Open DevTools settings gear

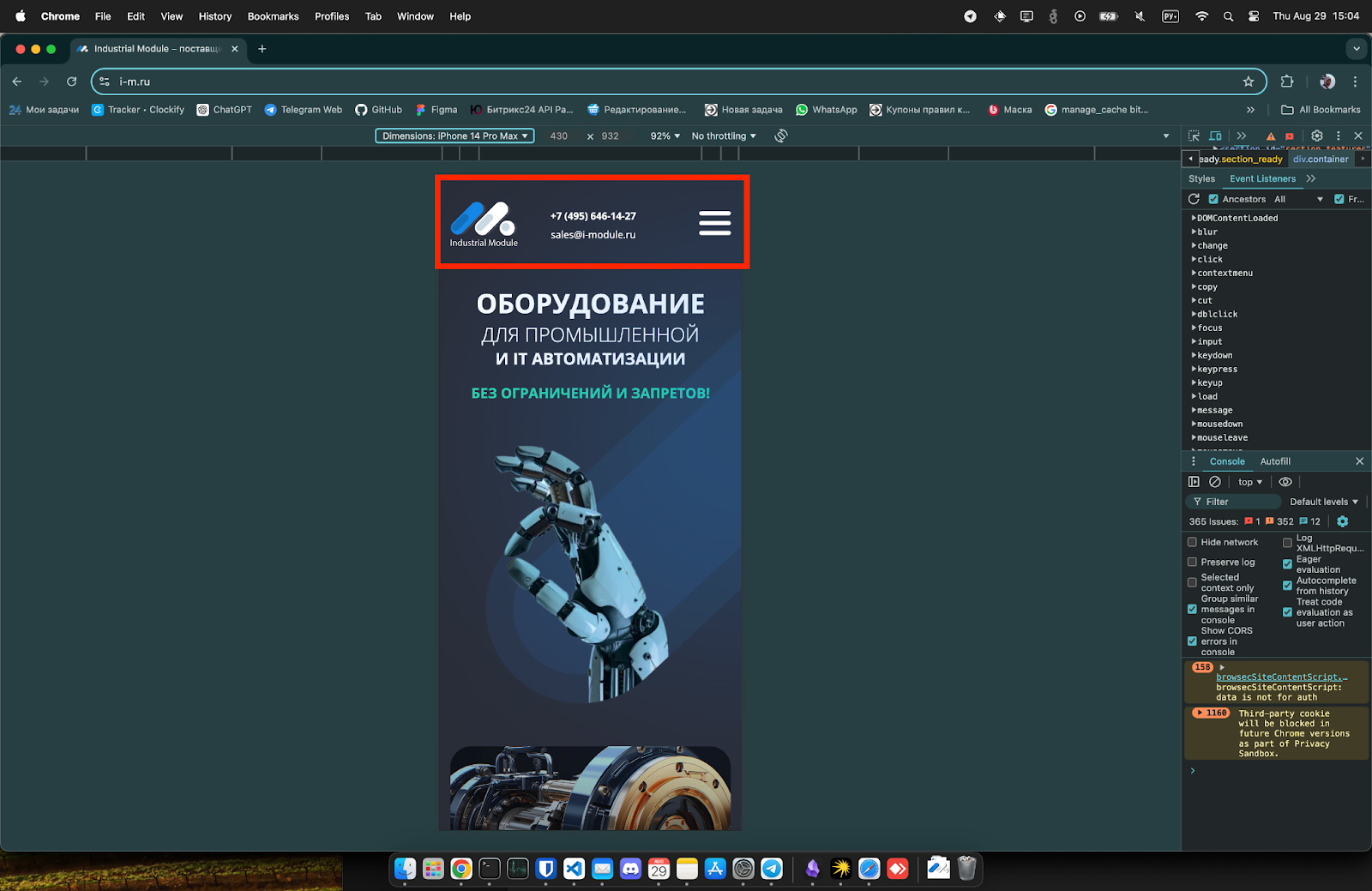[x=1317, y=135]
